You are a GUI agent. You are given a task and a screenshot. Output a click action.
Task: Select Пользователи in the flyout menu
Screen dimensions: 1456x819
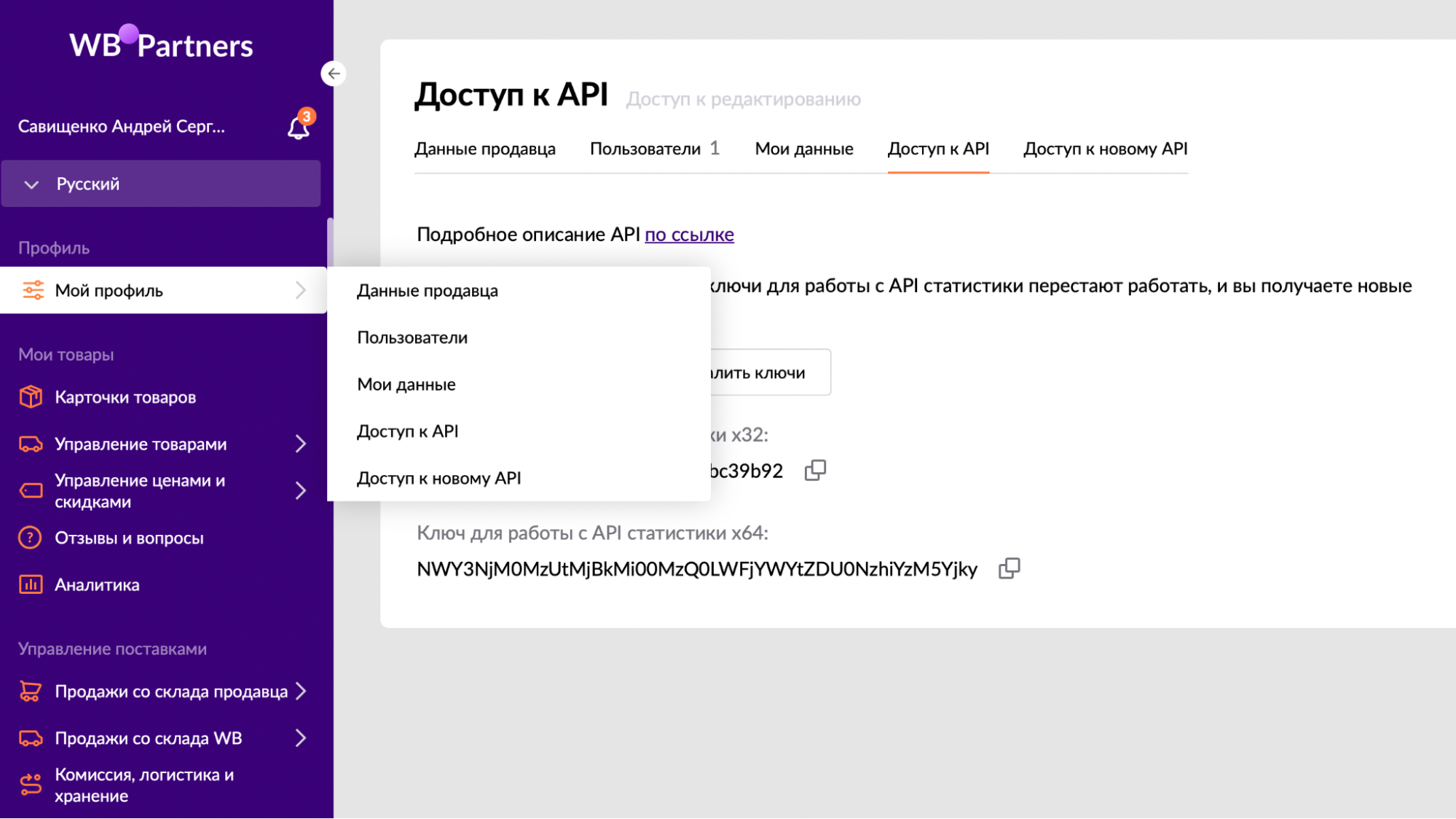(412, 337)
